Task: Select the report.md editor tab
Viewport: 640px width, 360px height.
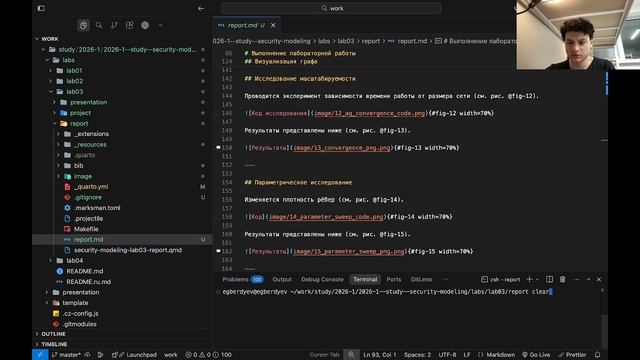Action: click(246, 25)
